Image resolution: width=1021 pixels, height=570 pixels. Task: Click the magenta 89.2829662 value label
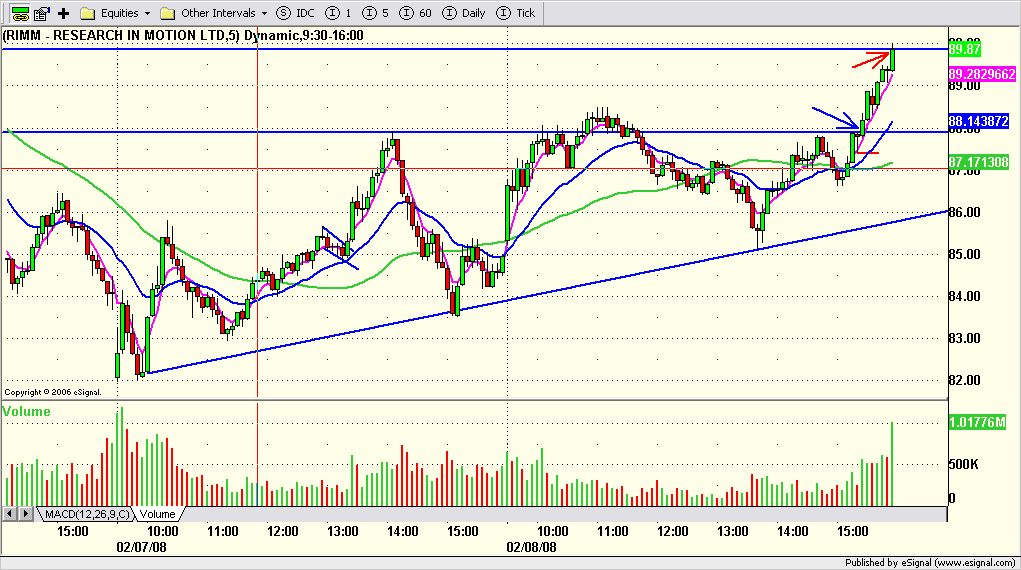pyautogui.click(x=982, y=74)
